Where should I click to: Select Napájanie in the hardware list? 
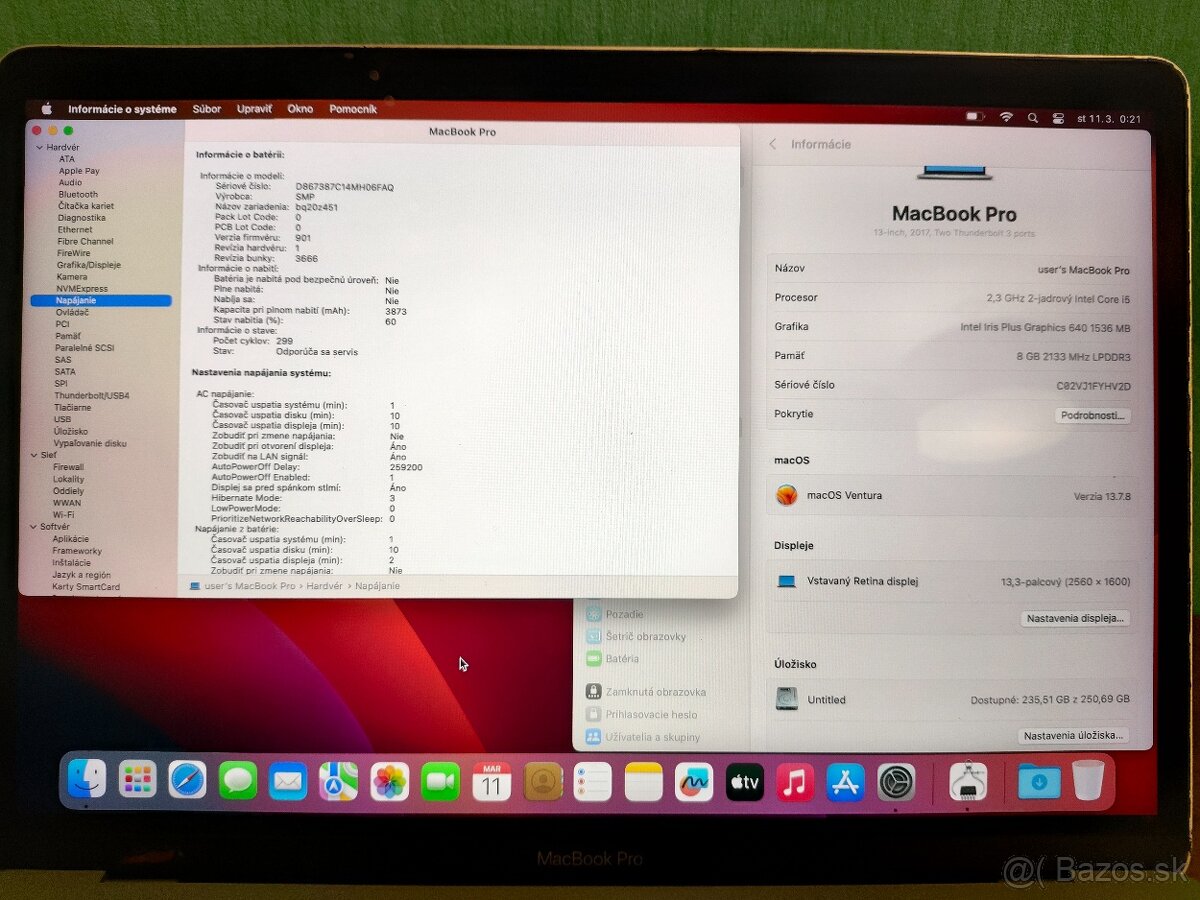point(76,300)
